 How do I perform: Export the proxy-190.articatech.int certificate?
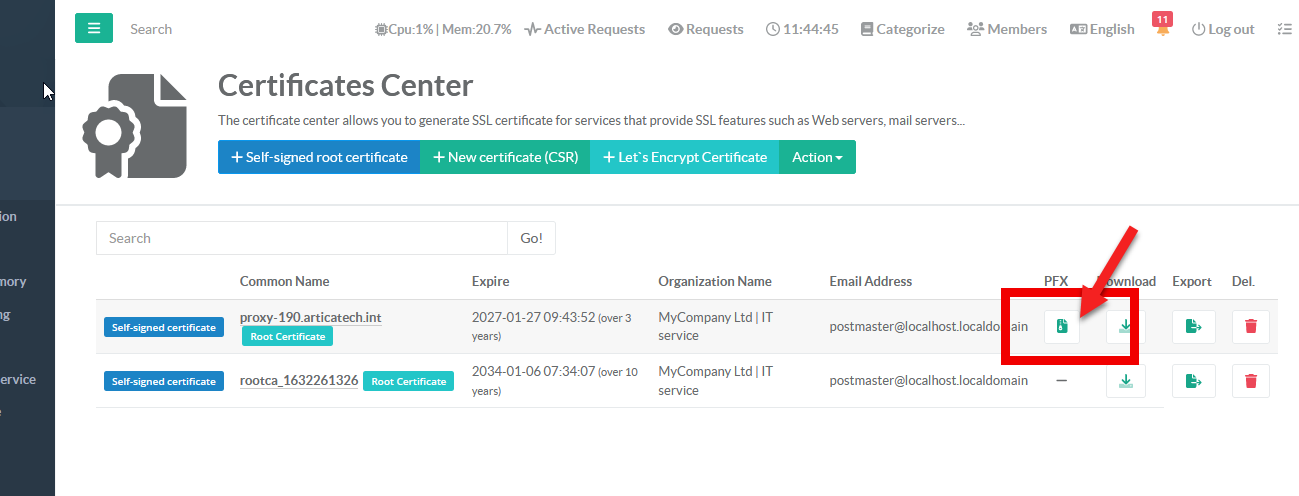click(1193, 326)
